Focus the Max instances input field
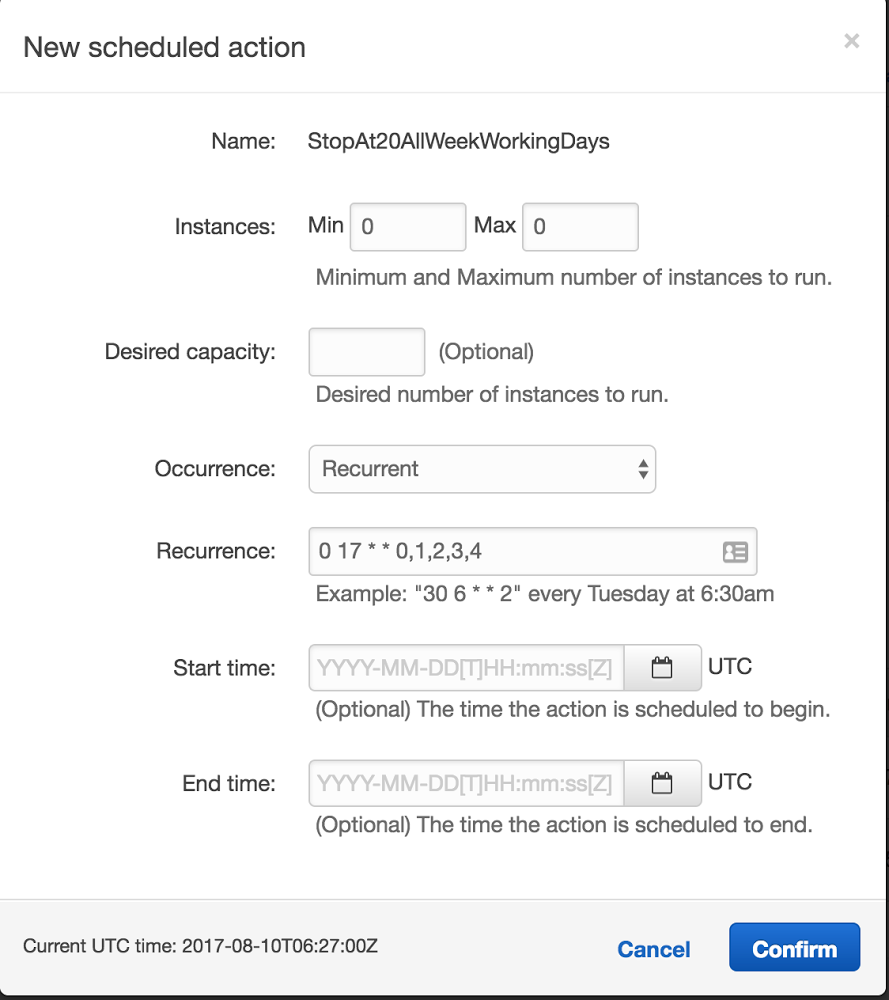The image size is (889, 1000). click(580, 227)
